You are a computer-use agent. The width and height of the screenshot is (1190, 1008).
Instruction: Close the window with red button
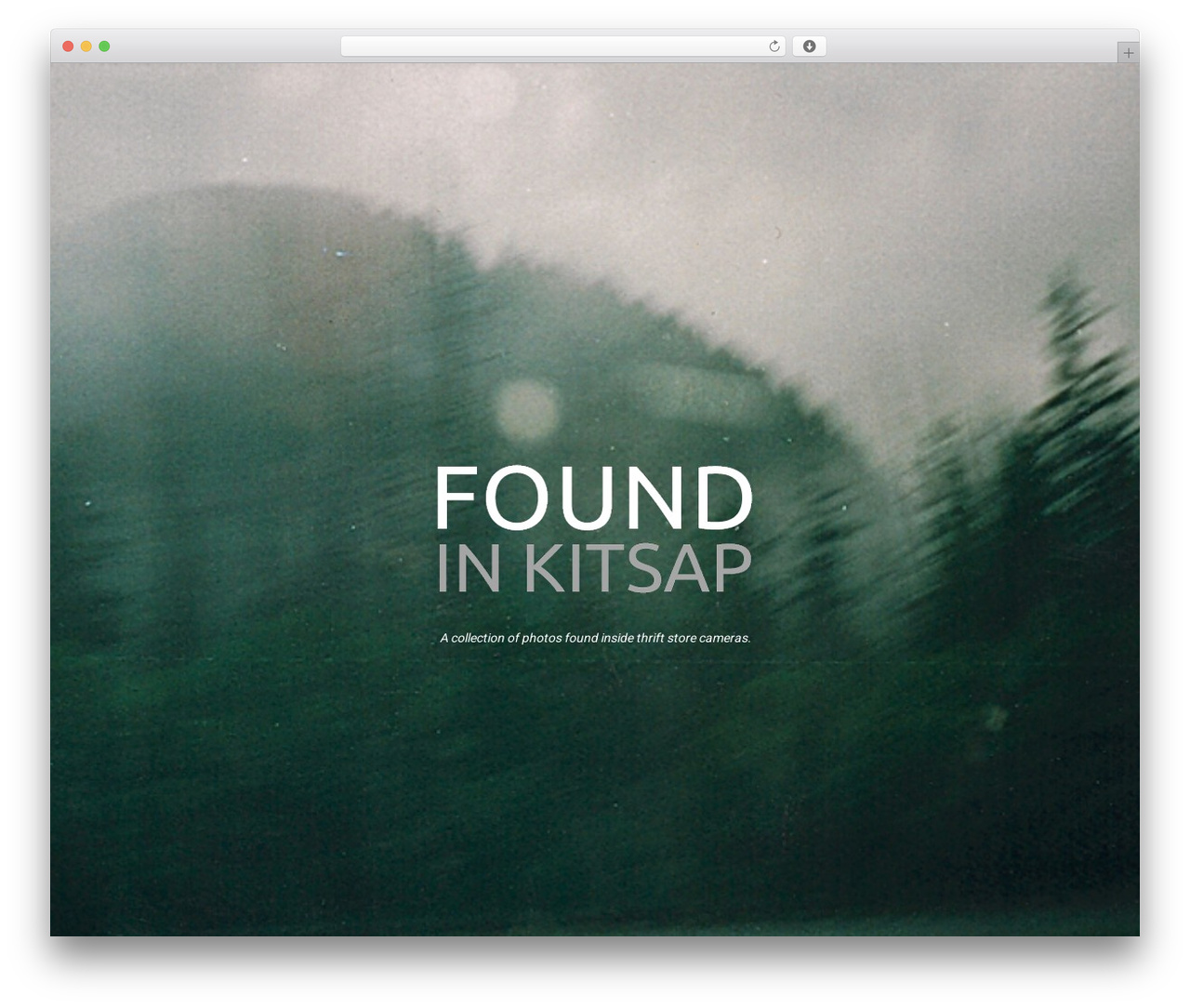pos(68,46)
